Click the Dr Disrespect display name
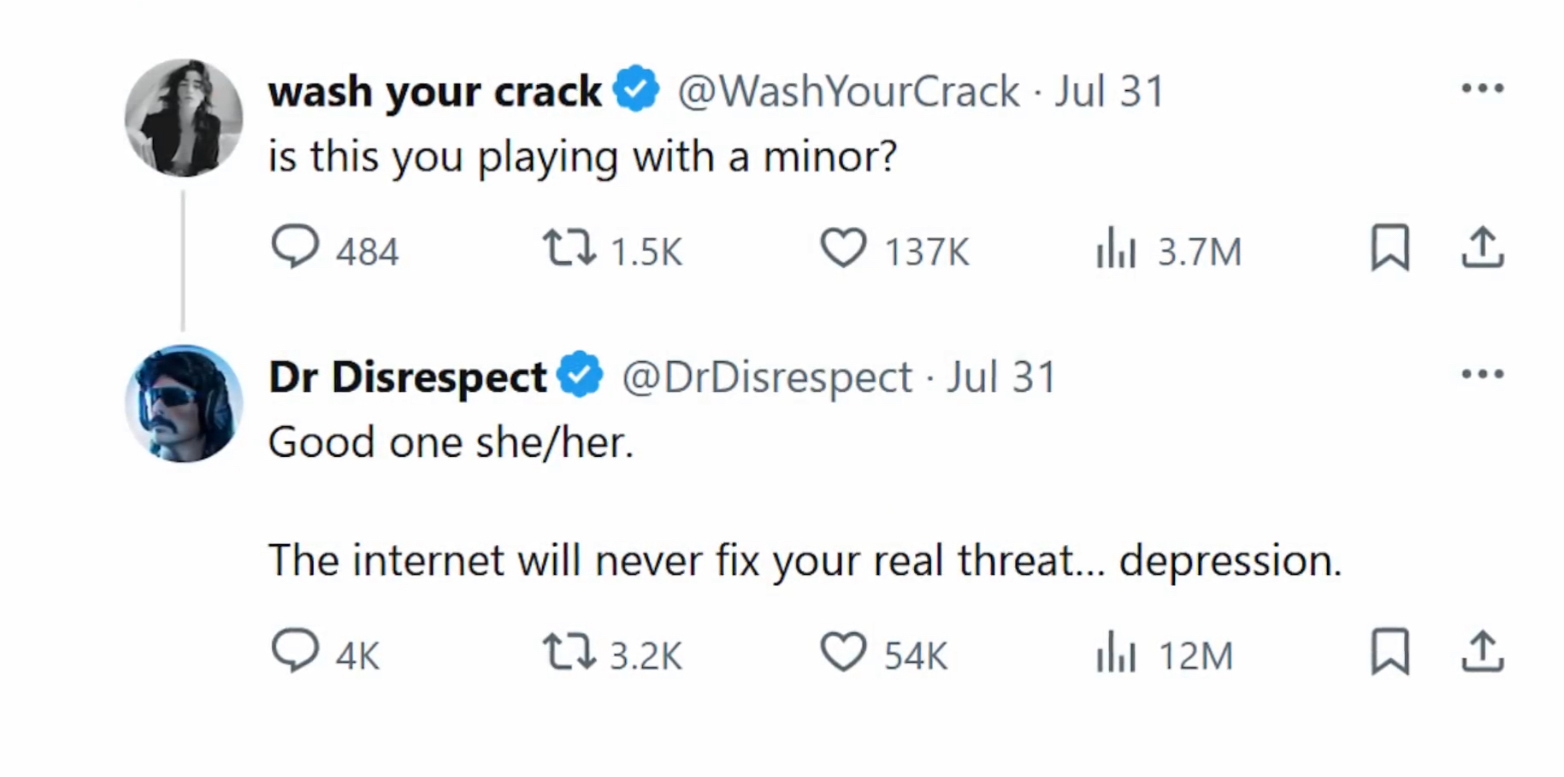Viewport: 1564px width, 777px height. point(407,377)
